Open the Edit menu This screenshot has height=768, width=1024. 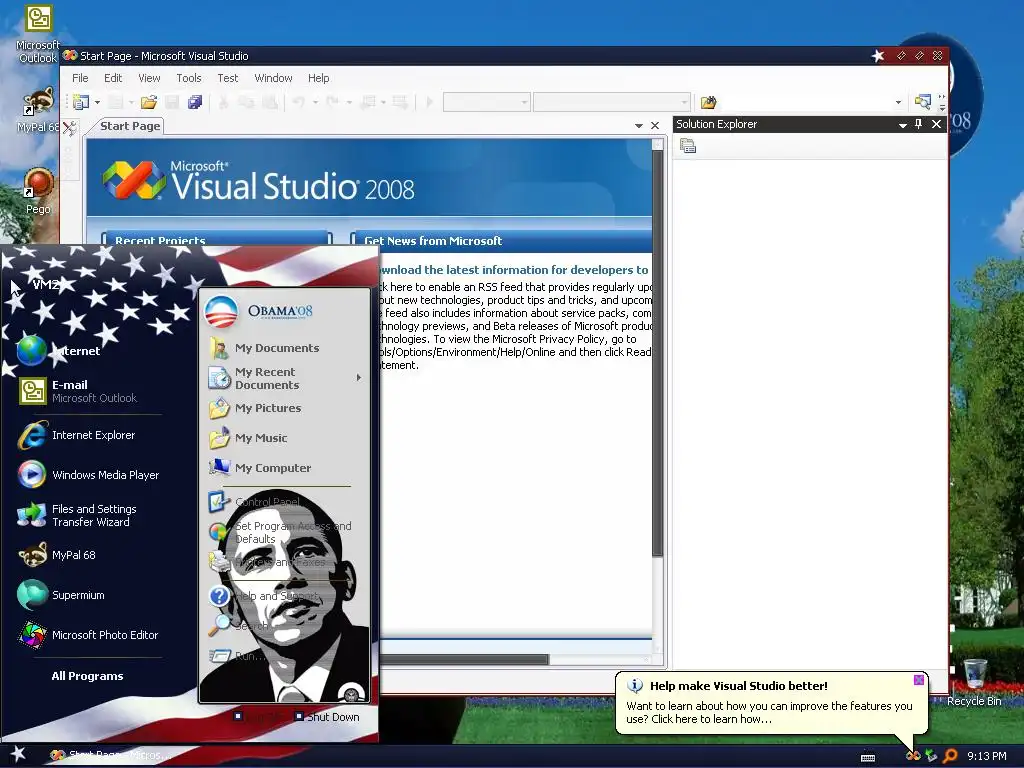(x=113, y=78)
